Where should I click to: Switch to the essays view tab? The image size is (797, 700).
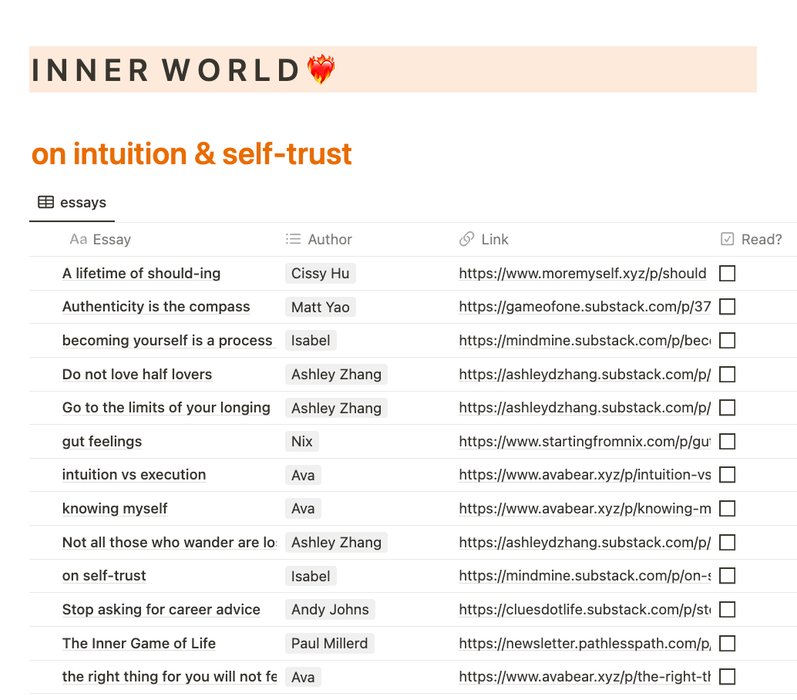(72, 203)
